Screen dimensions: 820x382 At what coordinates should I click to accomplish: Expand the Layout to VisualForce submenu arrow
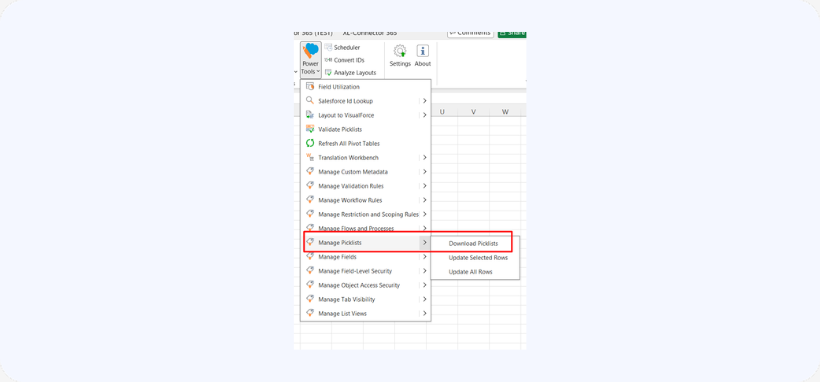pos(425,115)
